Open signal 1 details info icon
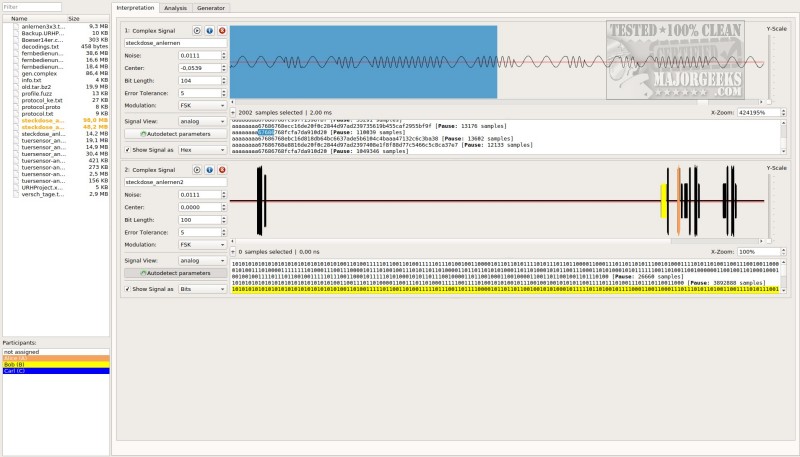800x457 pixels. coord(210,31)
